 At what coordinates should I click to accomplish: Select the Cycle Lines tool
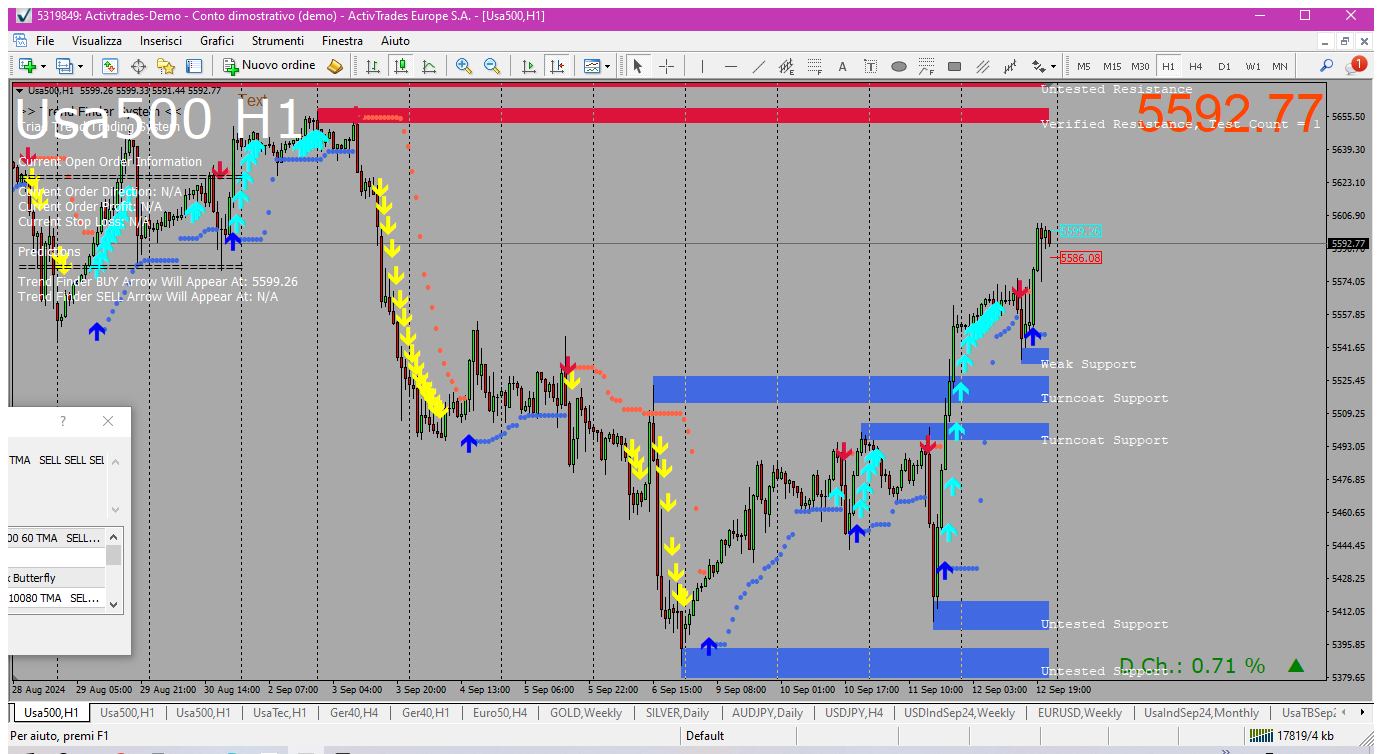pos(1011,66)
